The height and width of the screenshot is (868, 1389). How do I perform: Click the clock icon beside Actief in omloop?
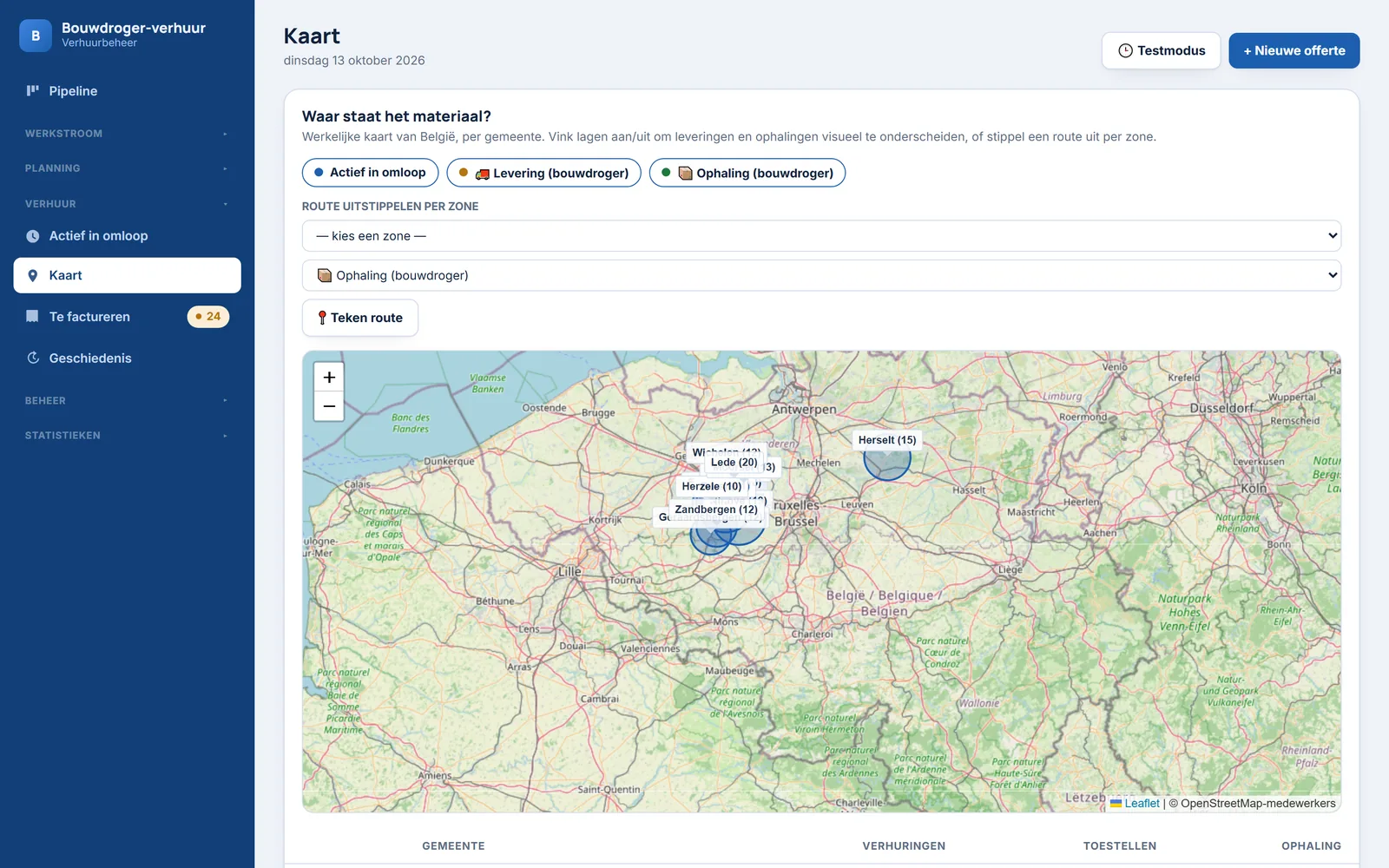(32, 236)
